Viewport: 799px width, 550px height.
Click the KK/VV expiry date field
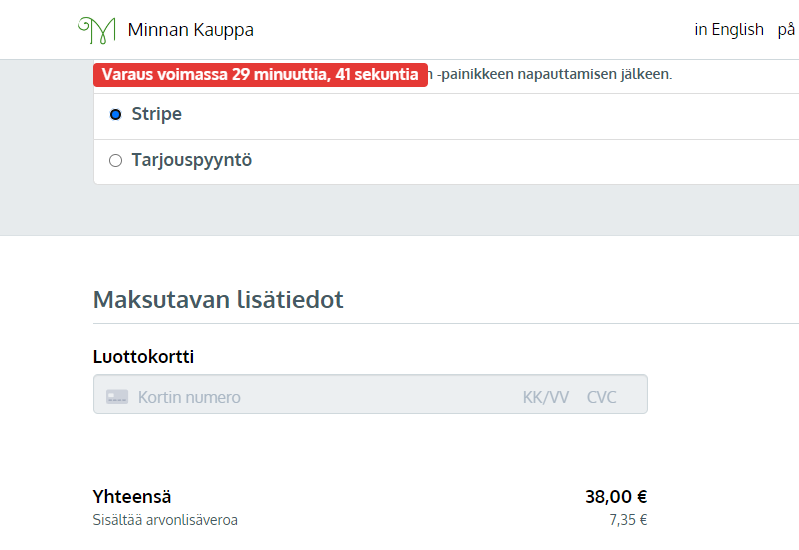pos(545,397)
